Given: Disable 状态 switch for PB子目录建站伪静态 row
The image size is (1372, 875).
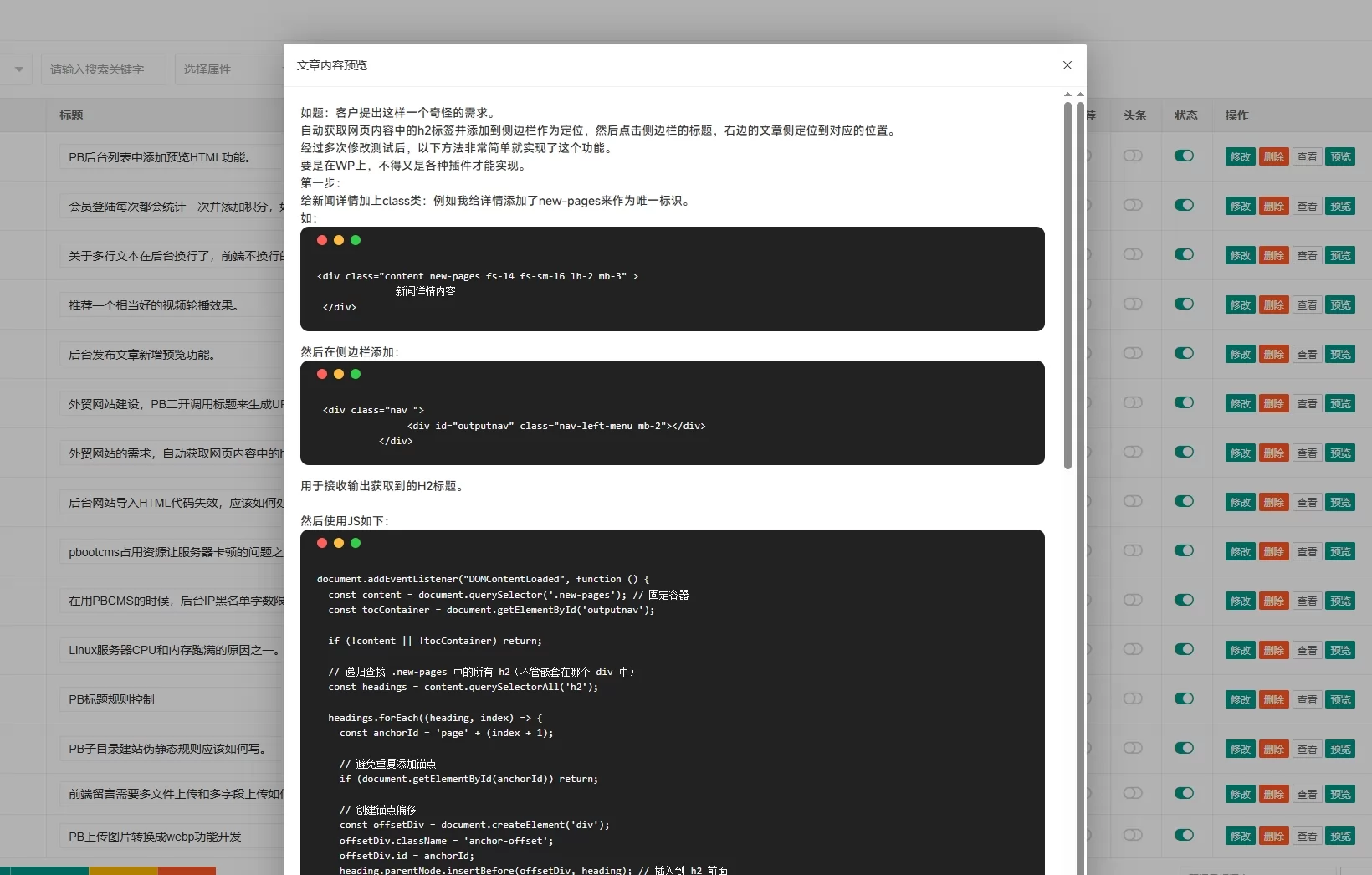Looking at the screenshot, I should 1184,748.
